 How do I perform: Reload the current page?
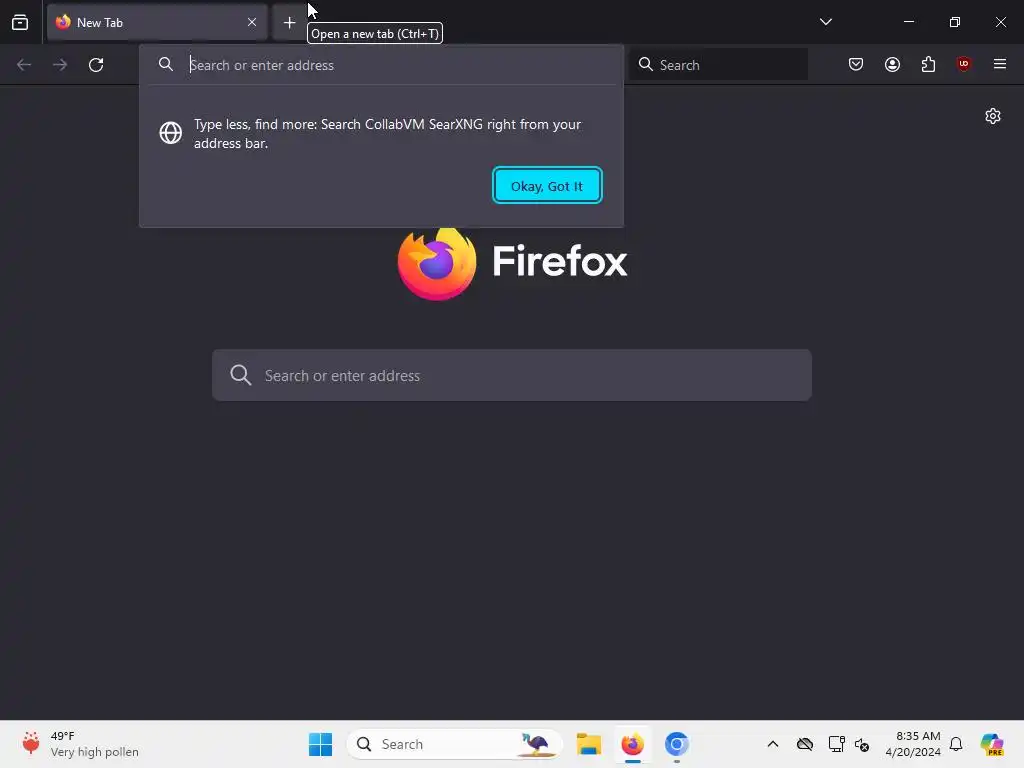(x=96, y=65)
